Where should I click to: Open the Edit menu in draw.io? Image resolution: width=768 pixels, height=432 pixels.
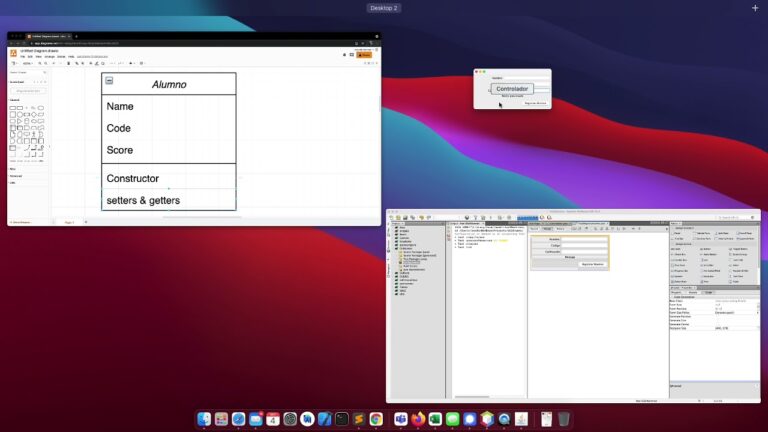pos(30,57)
